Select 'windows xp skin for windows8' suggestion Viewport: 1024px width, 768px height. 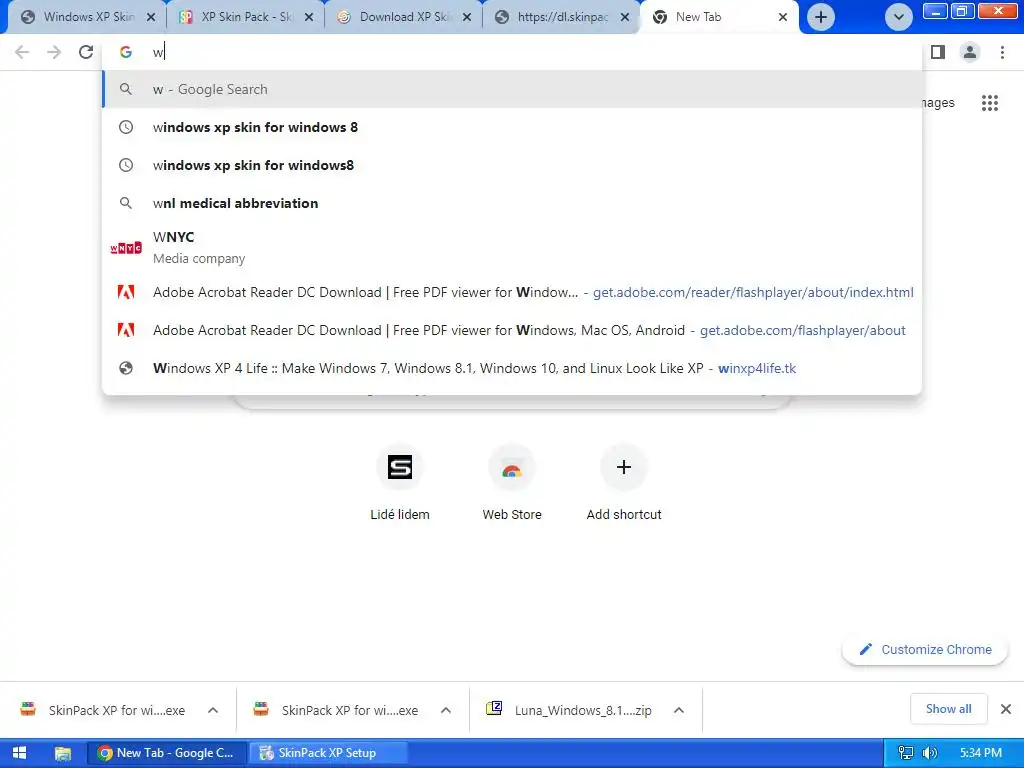(512, 165)
